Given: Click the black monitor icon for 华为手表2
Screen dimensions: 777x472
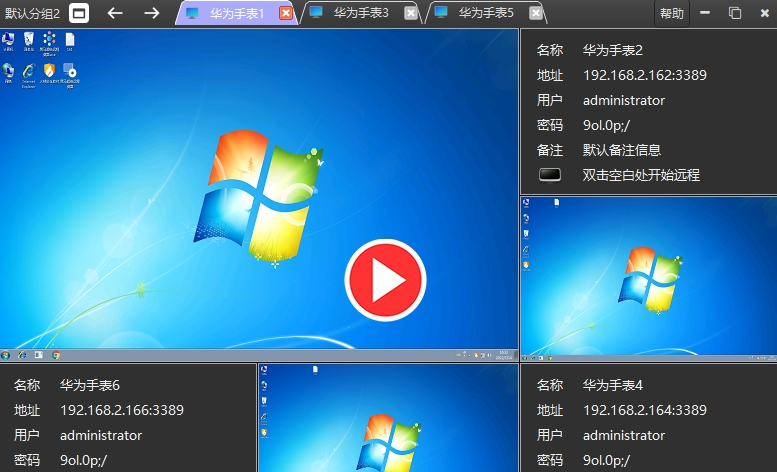Looking at the screenshot, I should (x=550, y=175).
